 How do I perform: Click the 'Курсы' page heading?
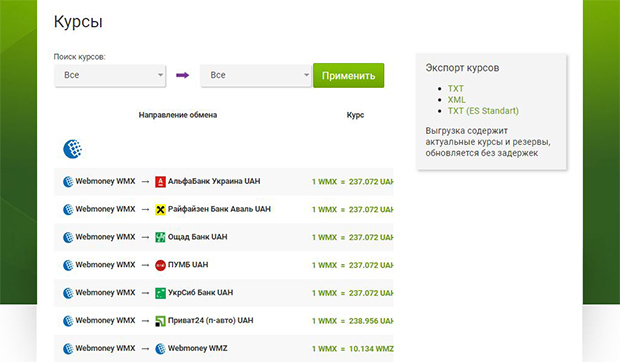(78, 22)
